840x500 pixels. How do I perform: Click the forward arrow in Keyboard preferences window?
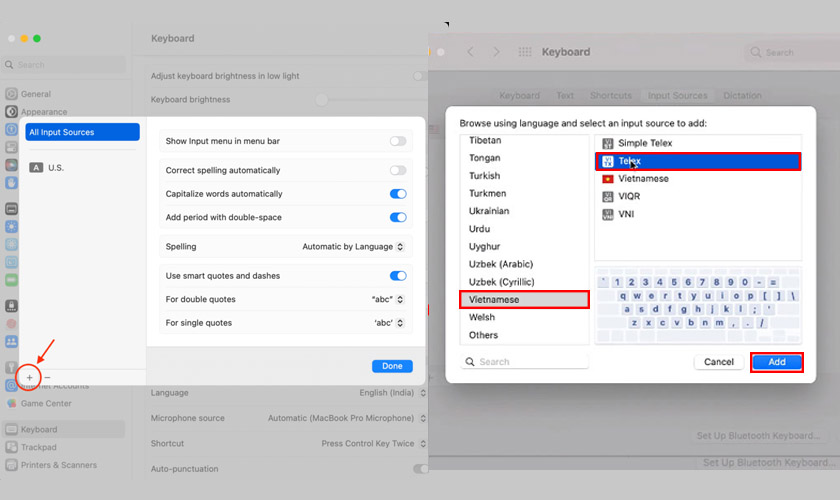(496, 52)
